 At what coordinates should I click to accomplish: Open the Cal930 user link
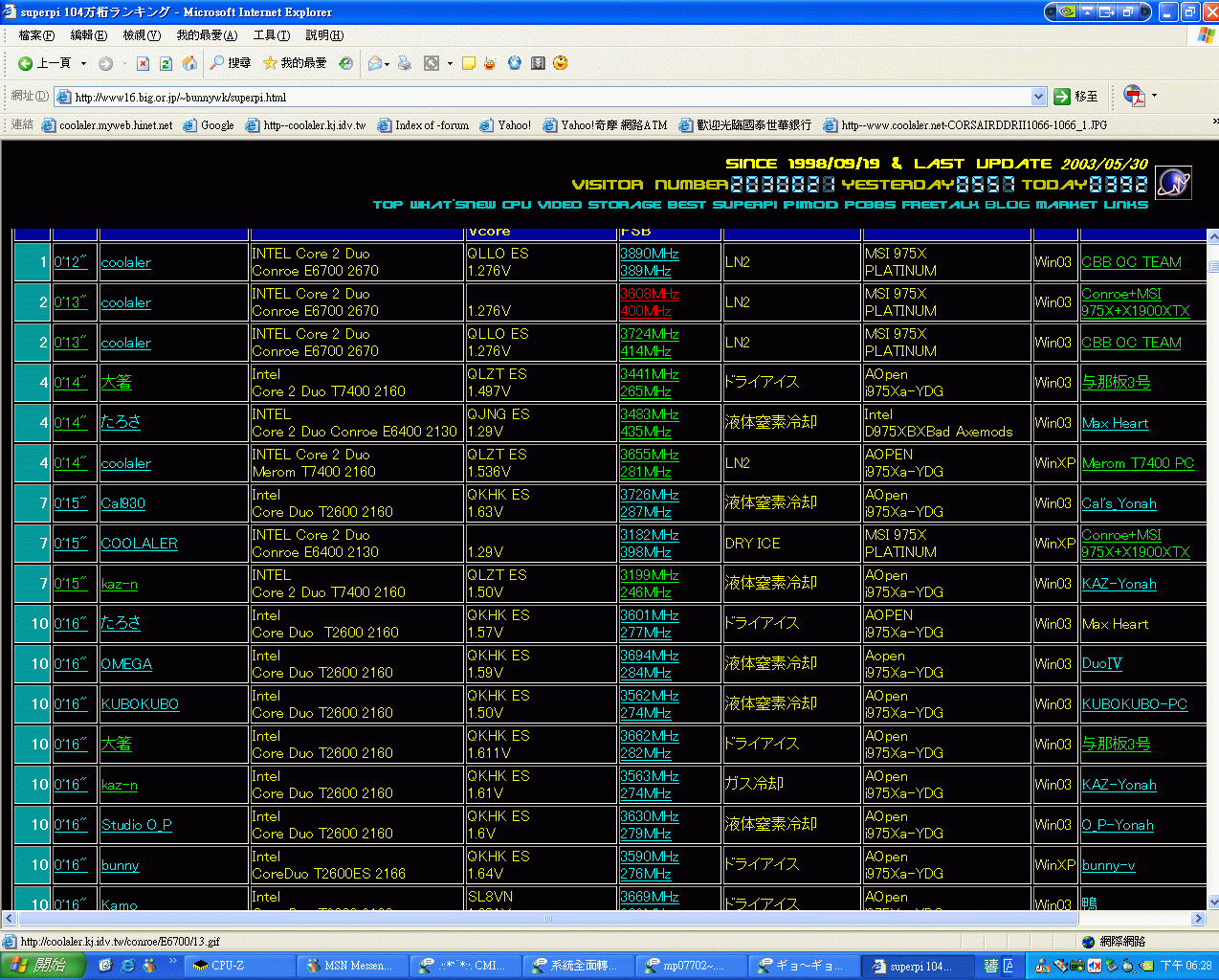[123, 503]
